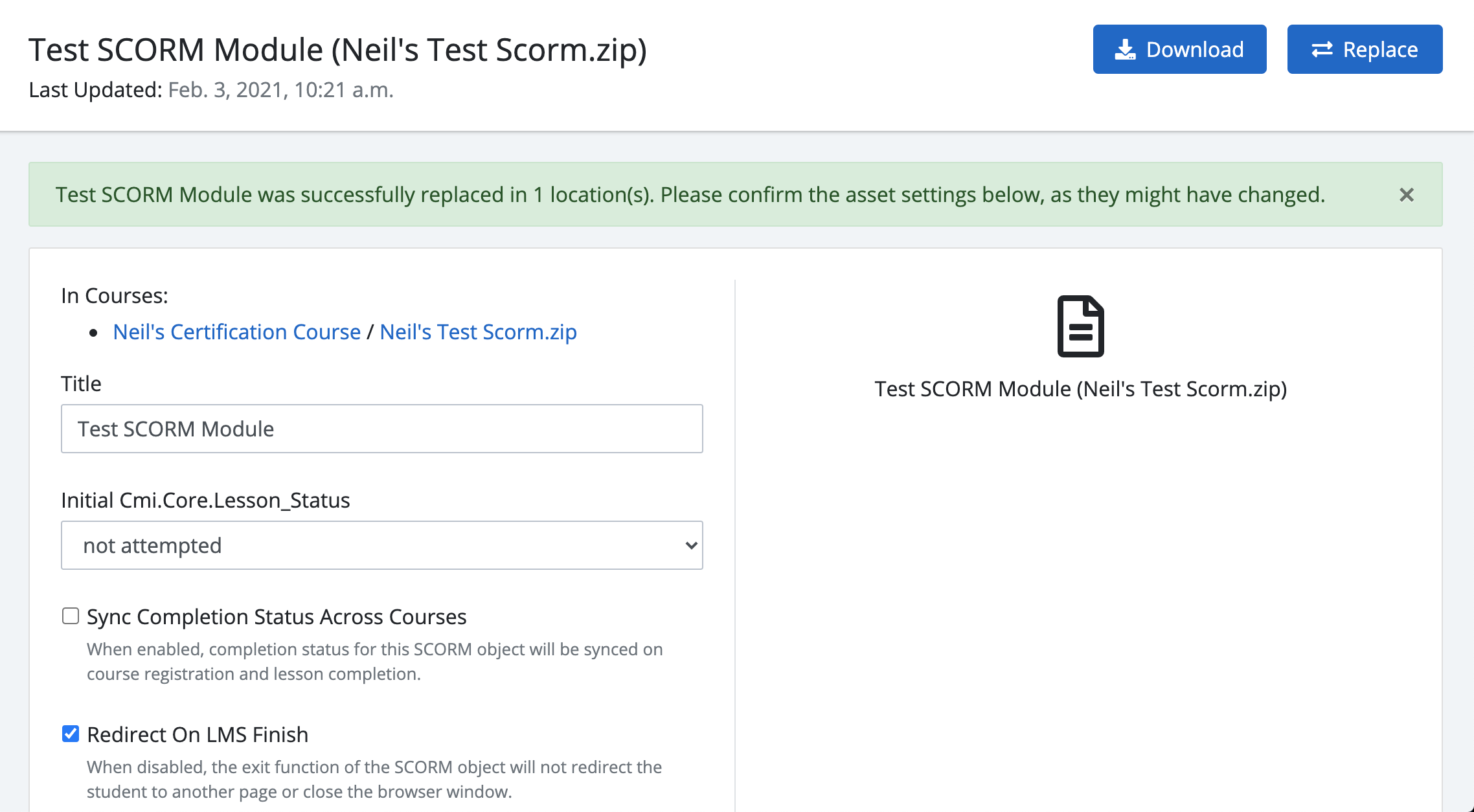
Task: Click the success message text in the alert
Action: tap(690, 194)
